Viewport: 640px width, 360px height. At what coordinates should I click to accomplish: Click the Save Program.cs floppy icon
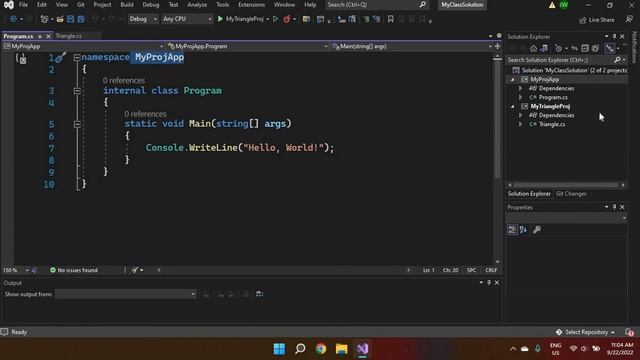point(71,19)
